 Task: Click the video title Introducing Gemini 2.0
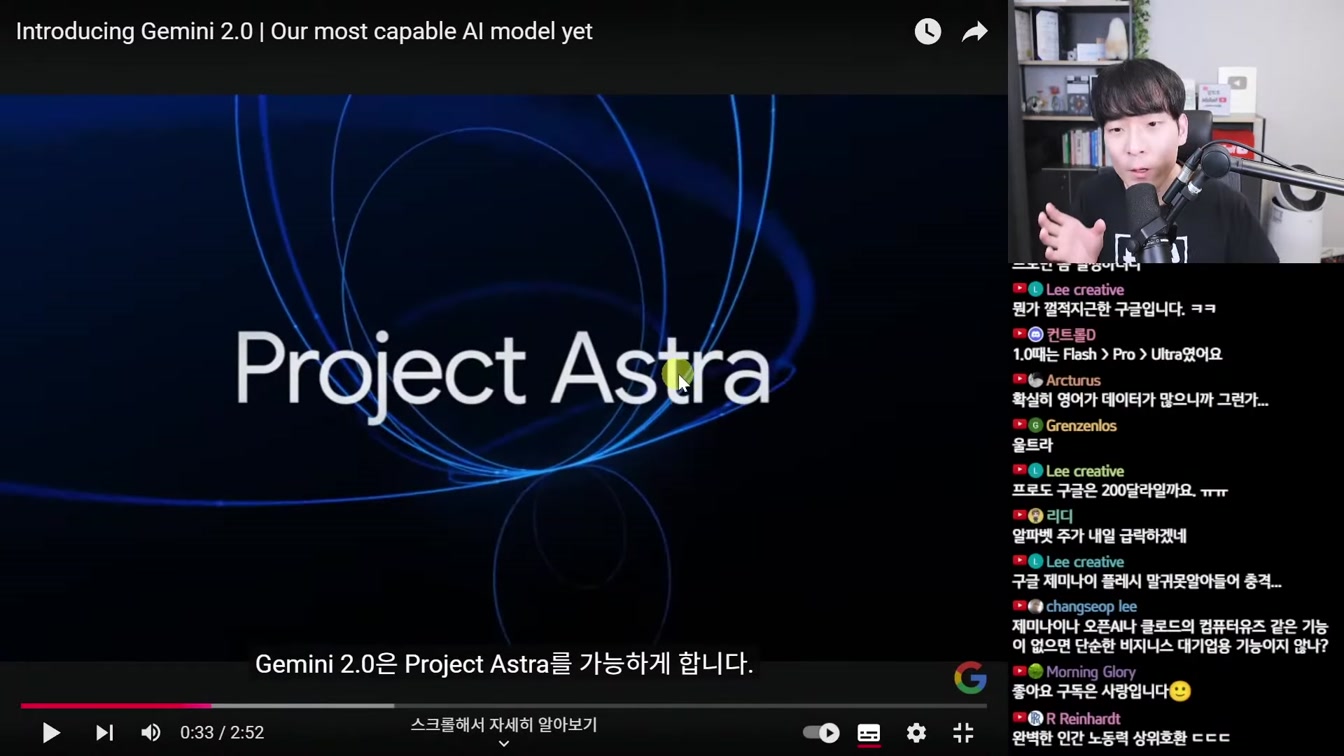(x=304, y=32)
